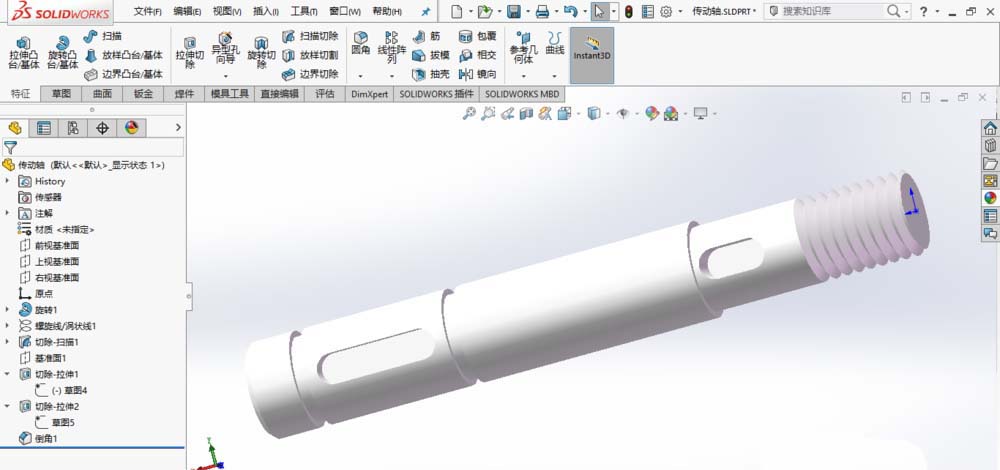
Task: Open the Appearances color ball in task pane
Action: (x=990, y=197)
